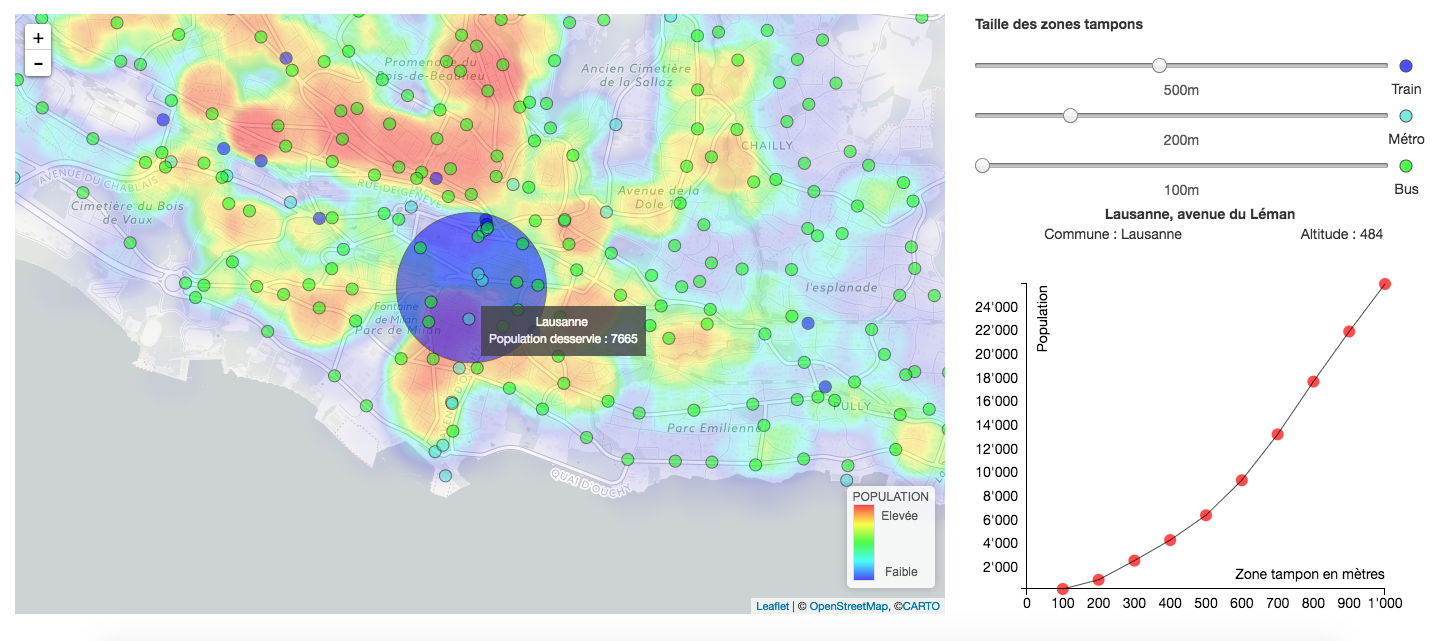Click the Bus buffer slider handle at 100m
The image size is (1440, 641).
pos(982,166)
